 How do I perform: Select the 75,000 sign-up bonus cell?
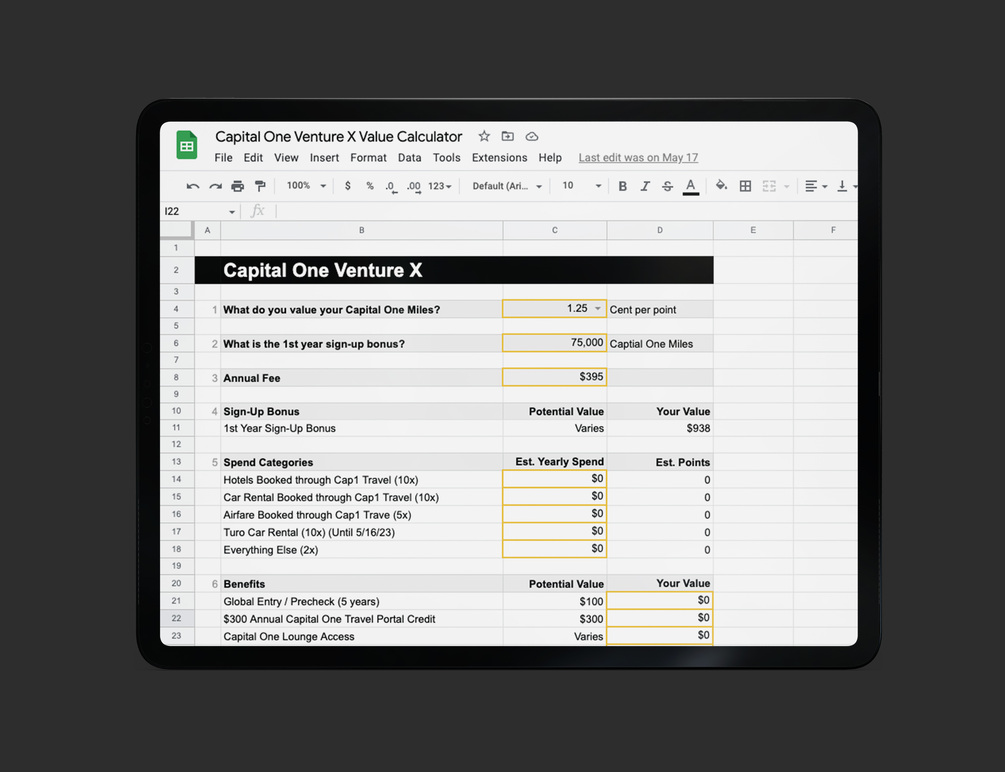pyautogui.click(x=554, y=343)
